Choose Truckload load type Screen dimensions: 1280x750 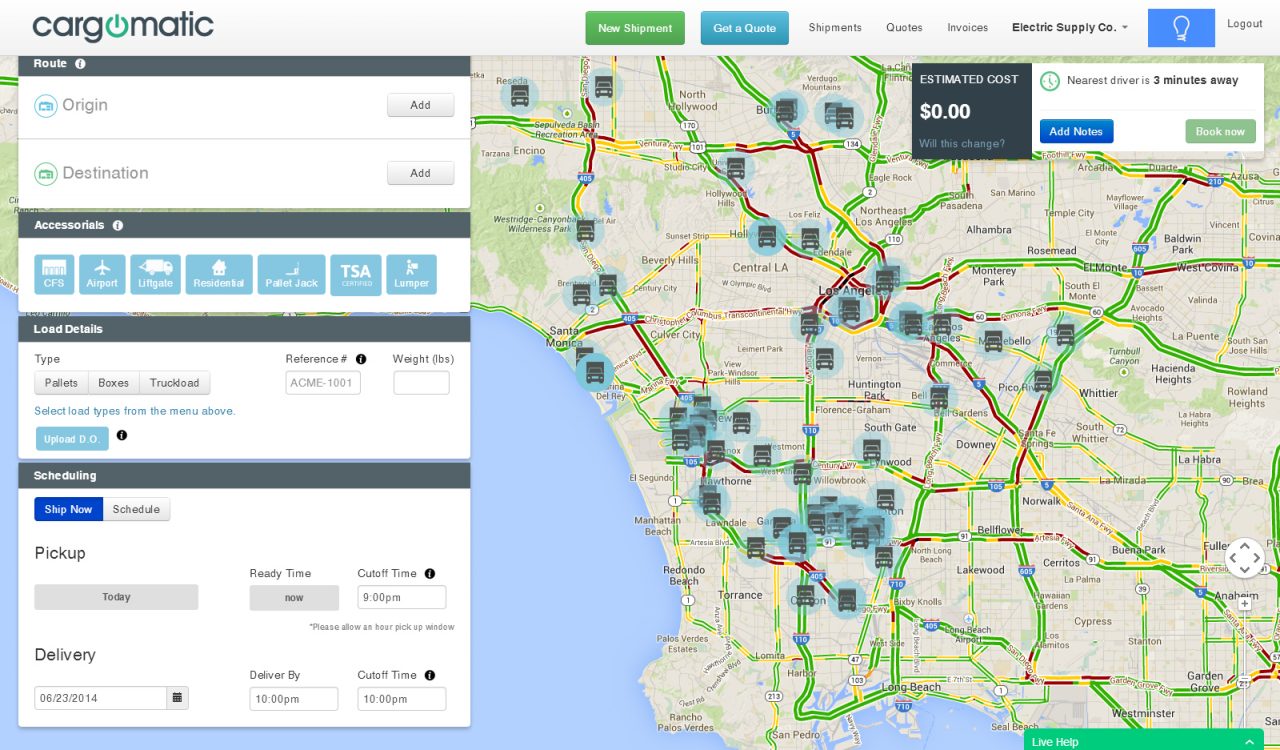pos(174,383)
